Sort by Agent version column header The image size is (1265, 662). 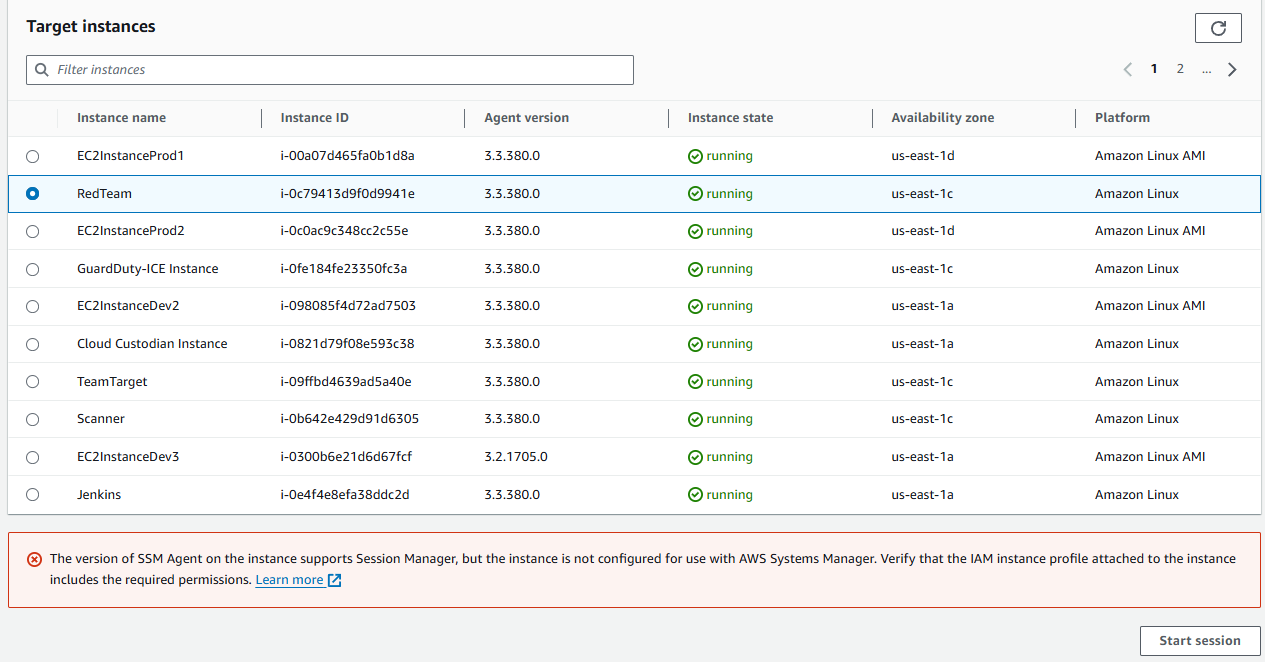pyautogui.click(x=526, y=118)
